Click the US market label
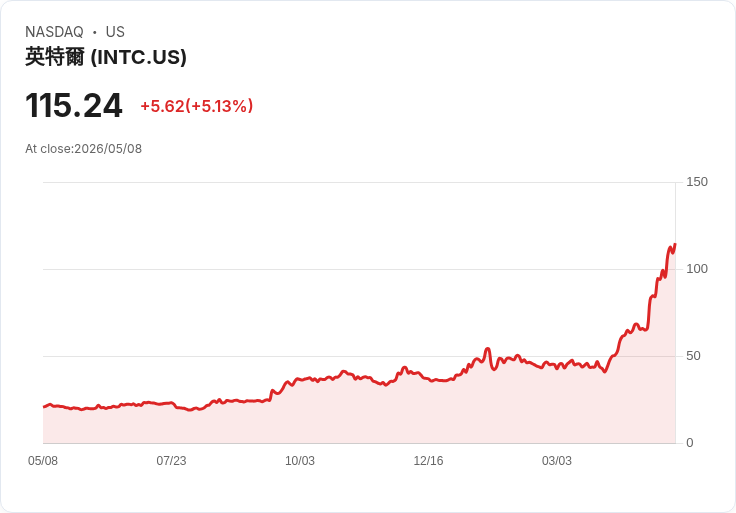 [115, 32]
